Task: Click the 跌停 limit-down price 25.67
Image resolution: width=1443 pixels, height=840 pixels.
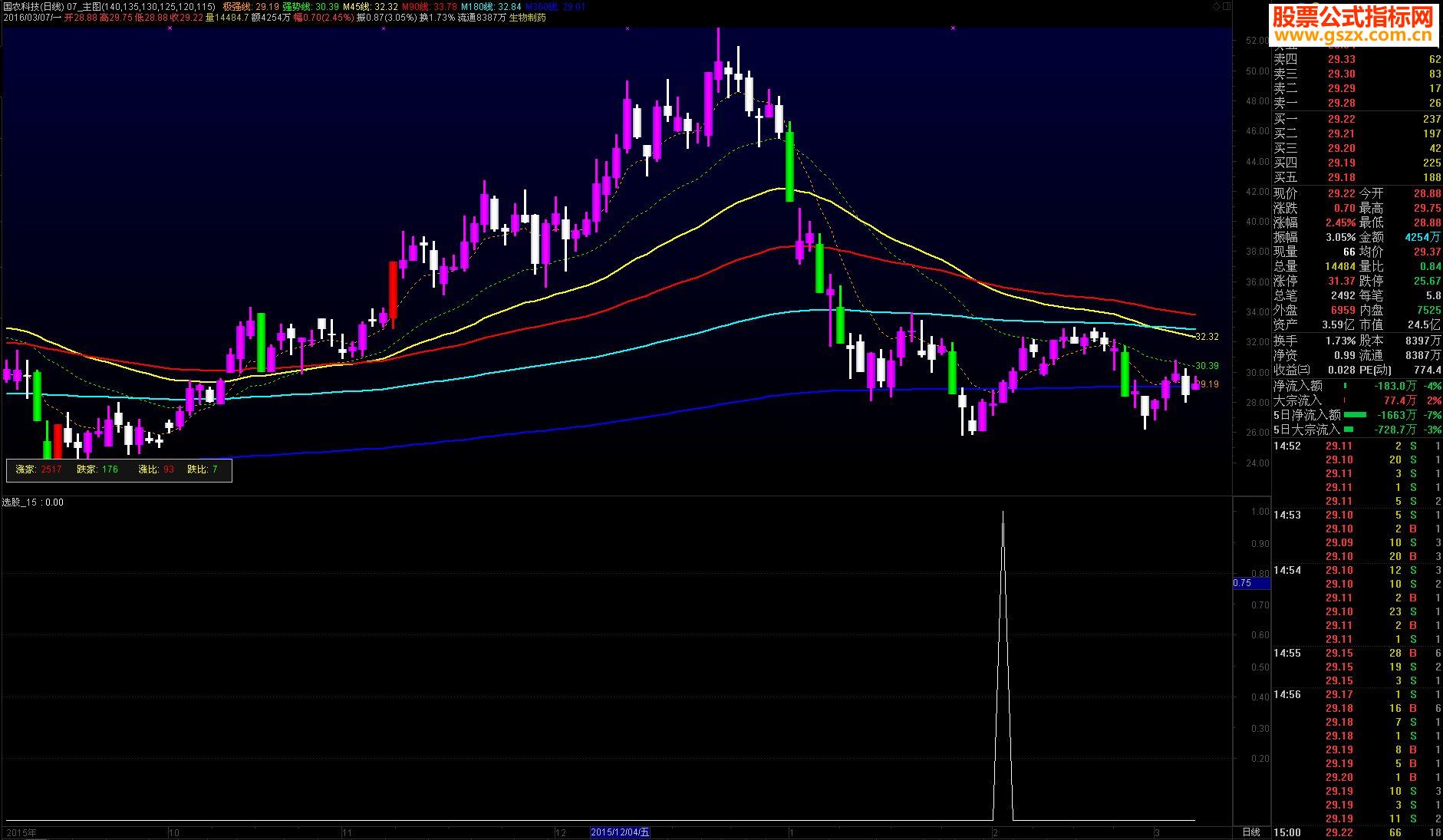Action: pos(1428,281)
